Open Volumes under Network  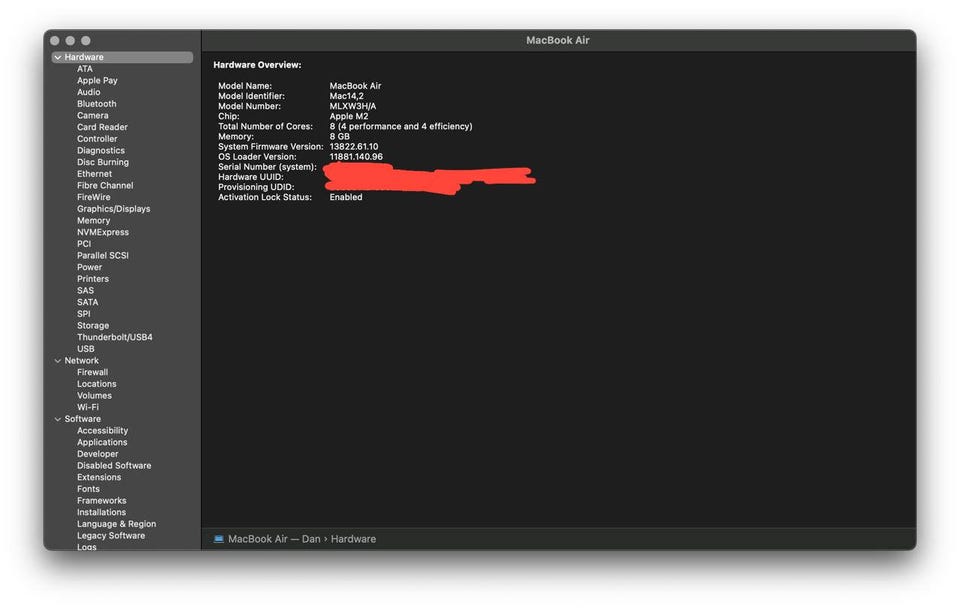pyautogui.click(x=94, y=395)
